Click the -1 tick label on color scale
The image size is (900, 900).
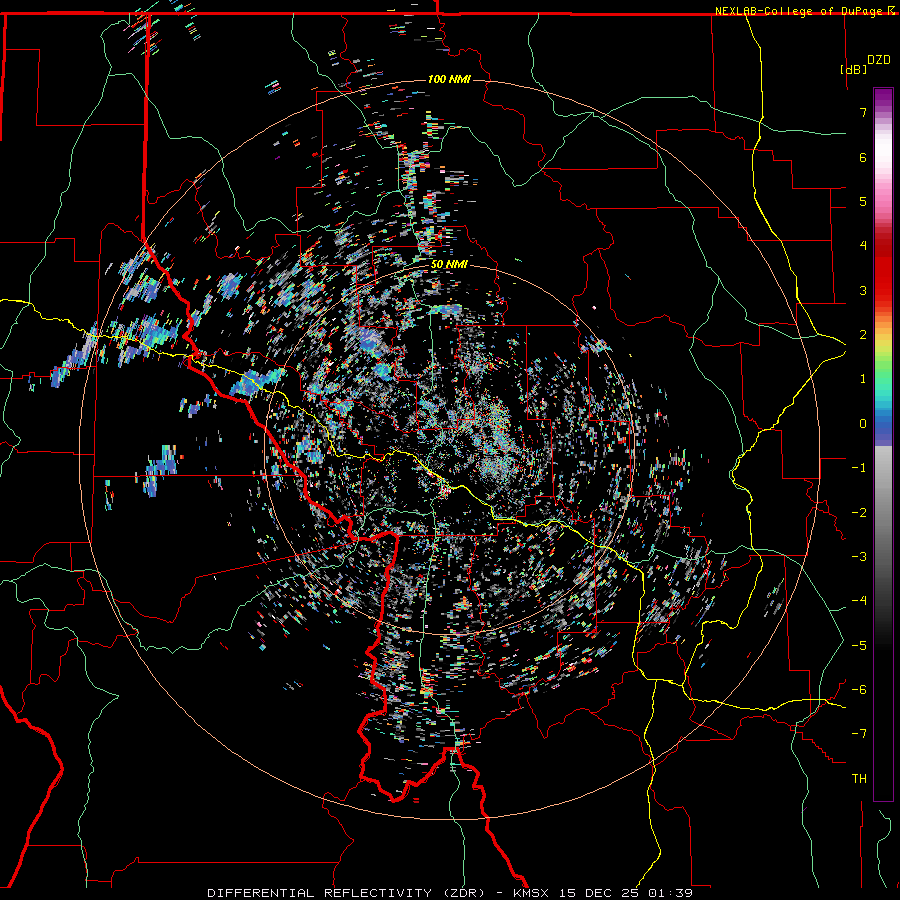[859, 467]
